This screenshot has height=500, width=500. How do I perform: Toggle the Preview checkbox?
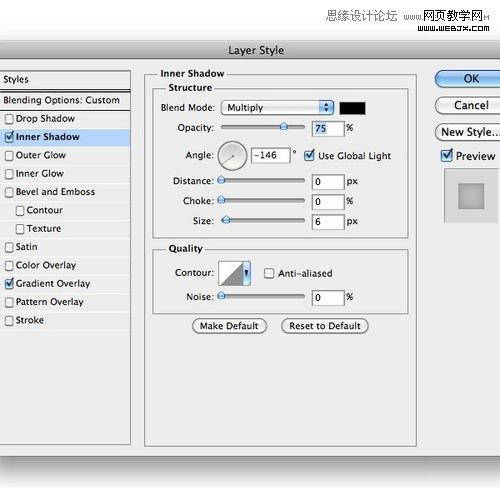pyautogui.click(x=446, y=156)
